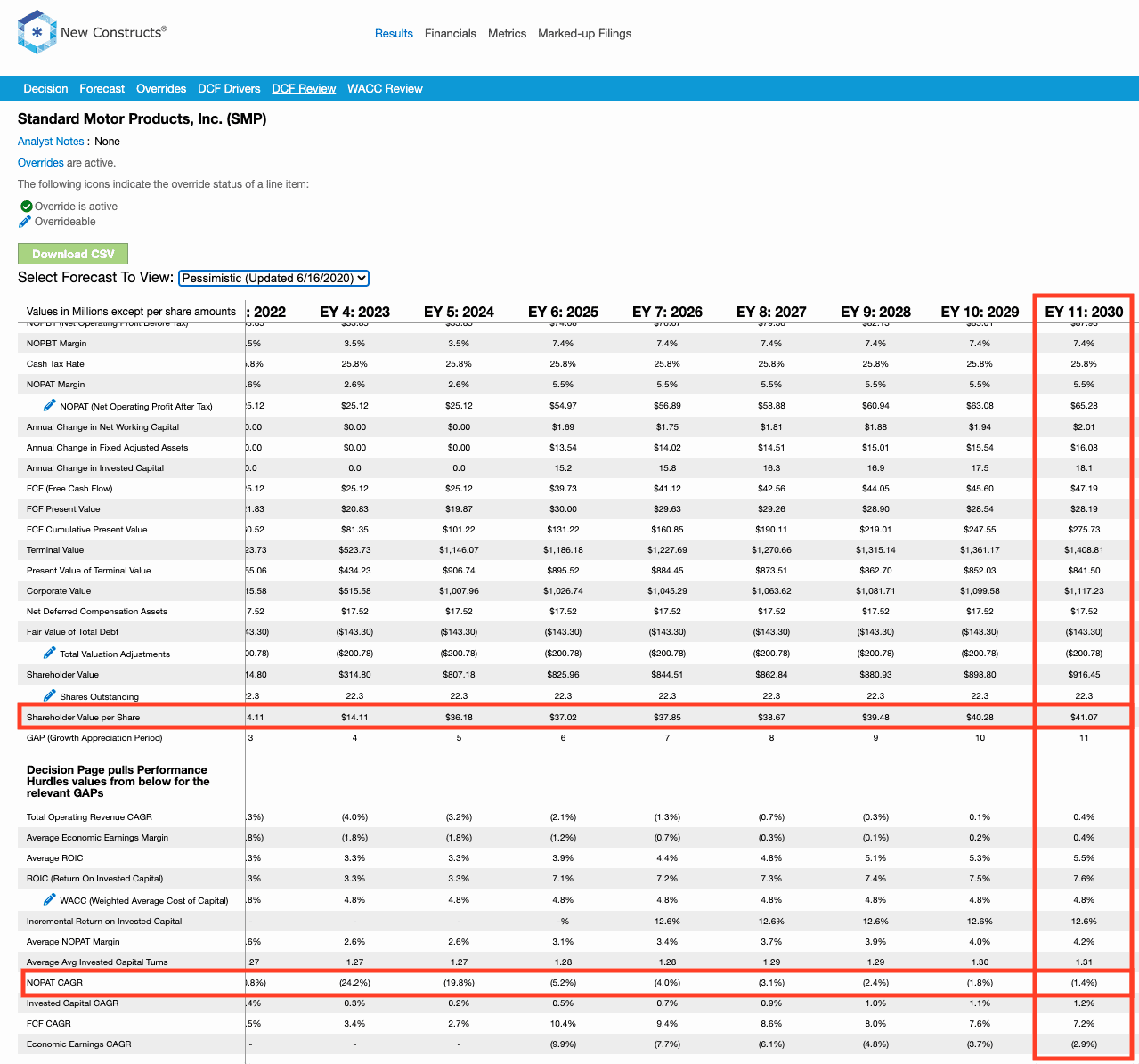Click the Annual Change in Fixed Adjusted Assets label
The image size is (1139, 1064).
point(107,448)
